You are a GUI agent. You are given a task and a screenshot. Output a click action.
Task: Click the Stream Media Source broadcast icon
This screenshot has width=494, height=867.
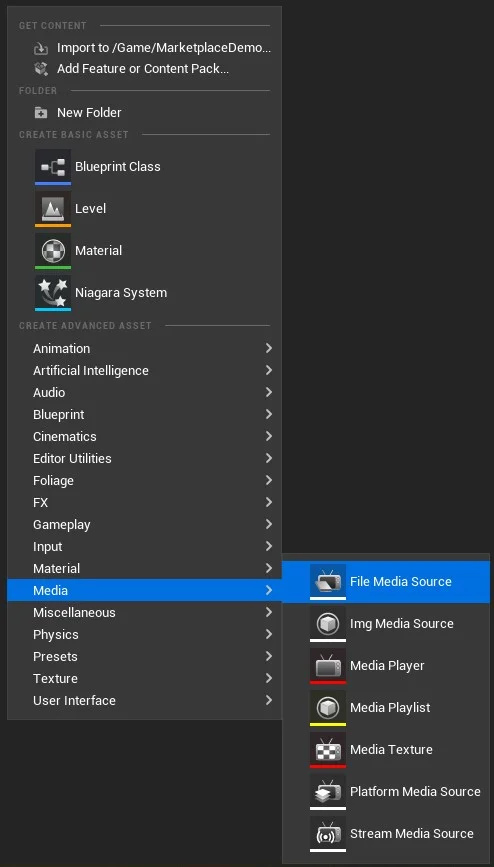tap(328, 834)
